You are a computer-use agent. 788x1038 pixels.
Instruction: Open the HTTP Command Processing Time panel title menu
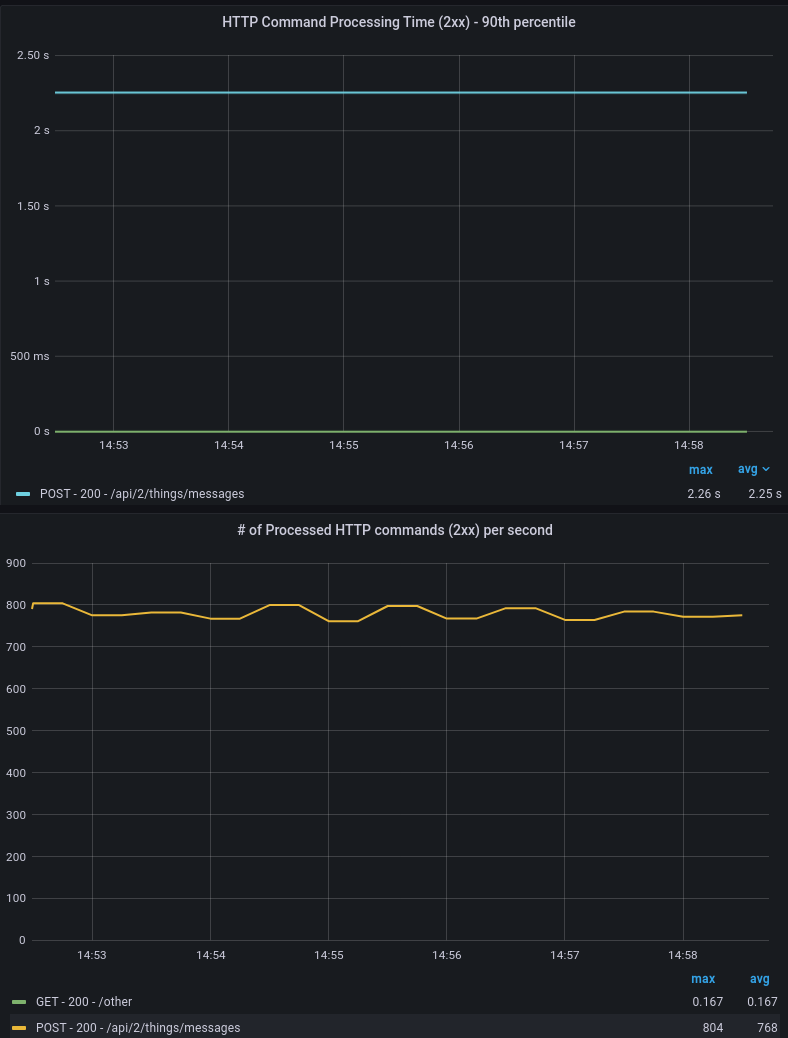click(398, 22)
